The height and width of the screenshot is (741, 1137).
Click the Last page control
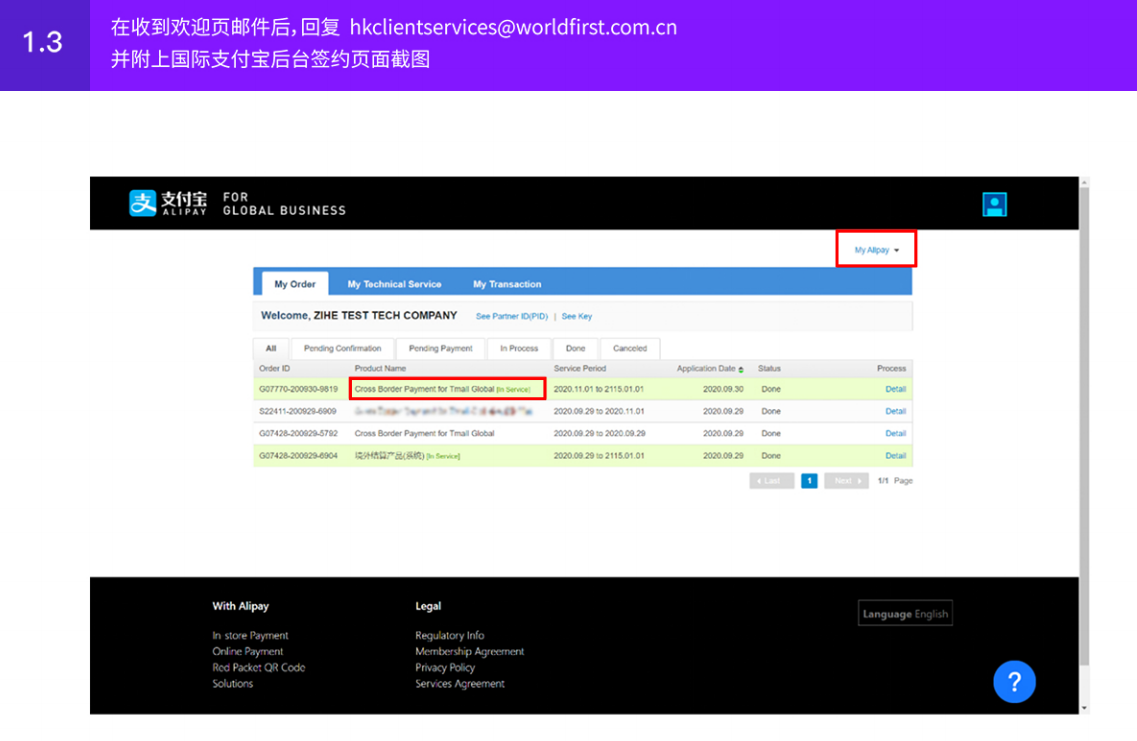(771, 480)
